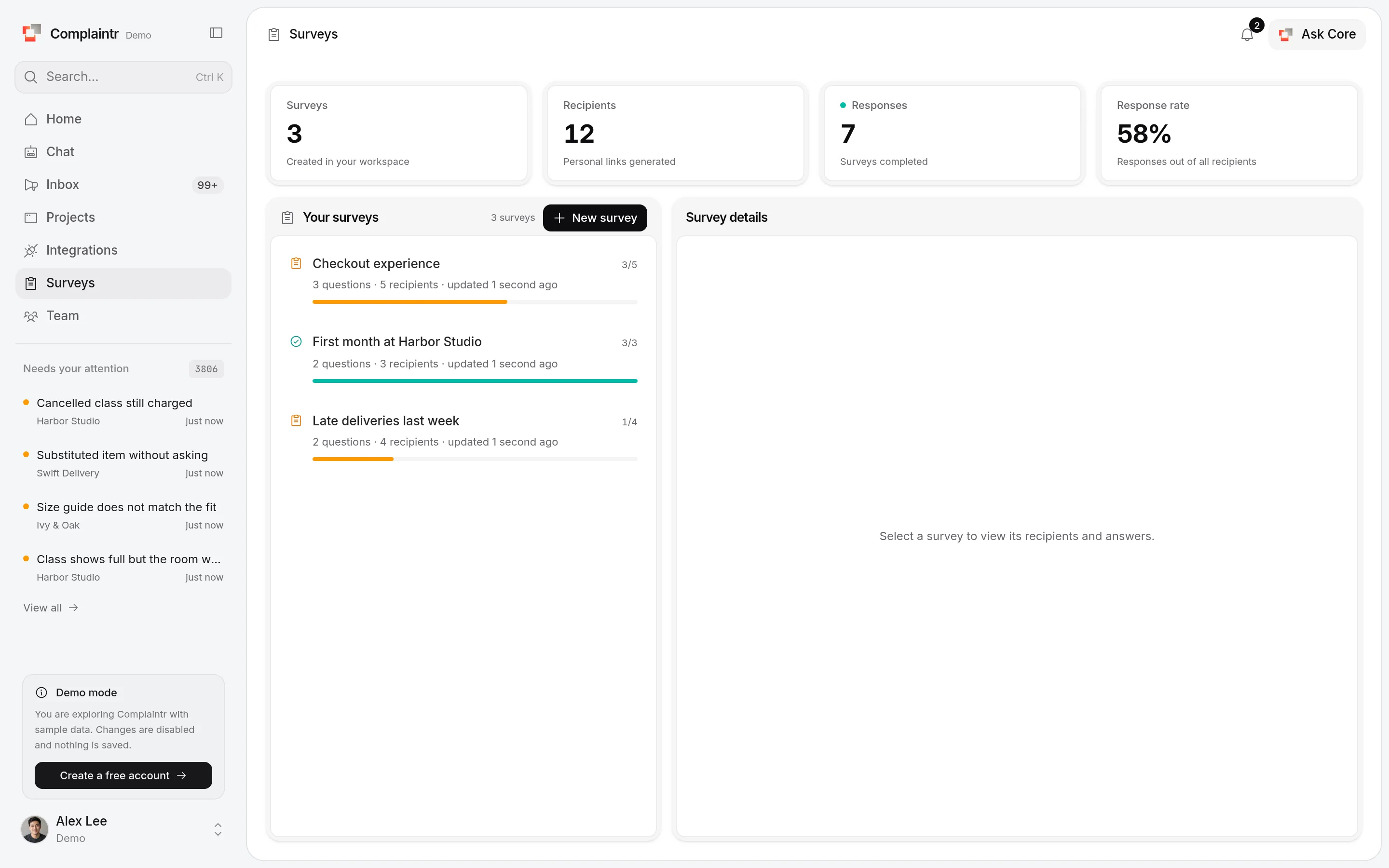Click the green check icon for First month
The width and height of the screenshot is (1389, 868).
(296, 341)
